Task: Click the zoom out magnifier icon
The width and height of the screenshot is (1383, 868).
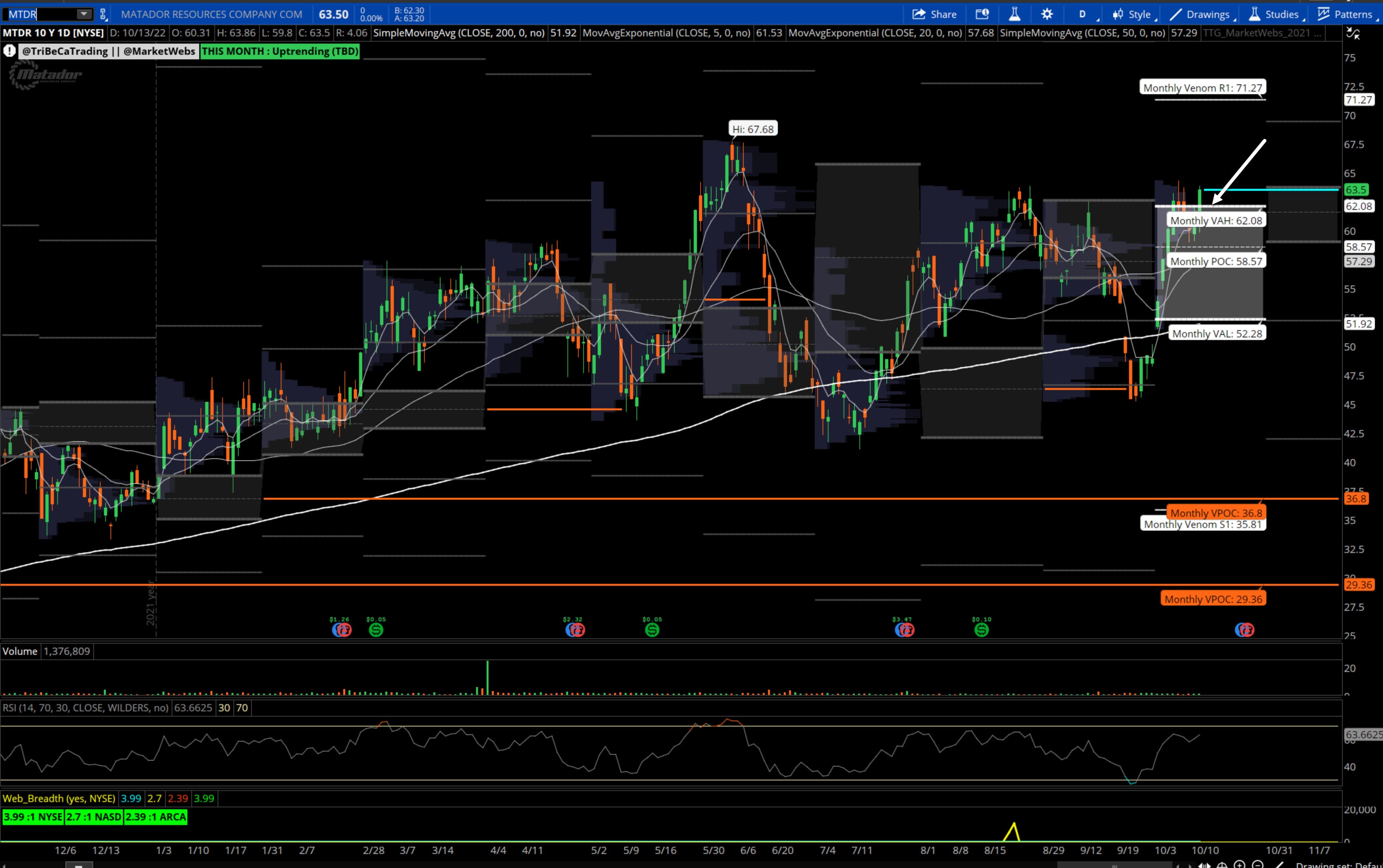Action: [x=1257, y=864]
